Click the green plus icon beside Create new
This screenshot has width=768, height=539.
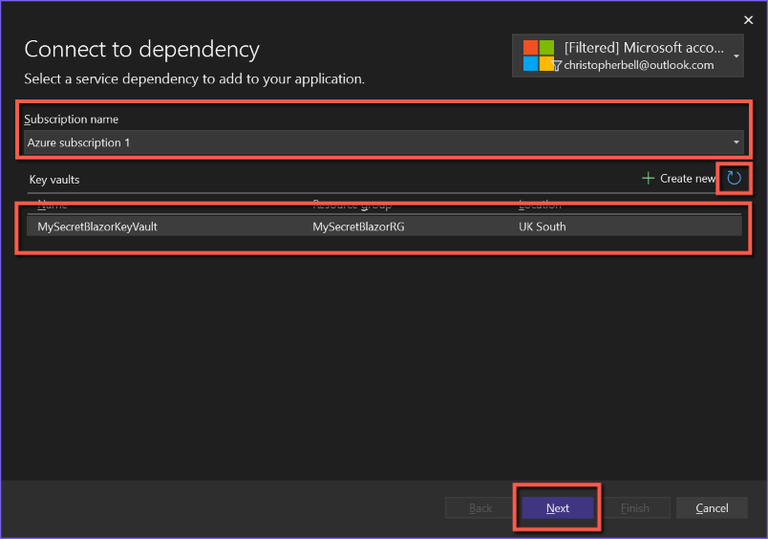[x=648, y=178]
